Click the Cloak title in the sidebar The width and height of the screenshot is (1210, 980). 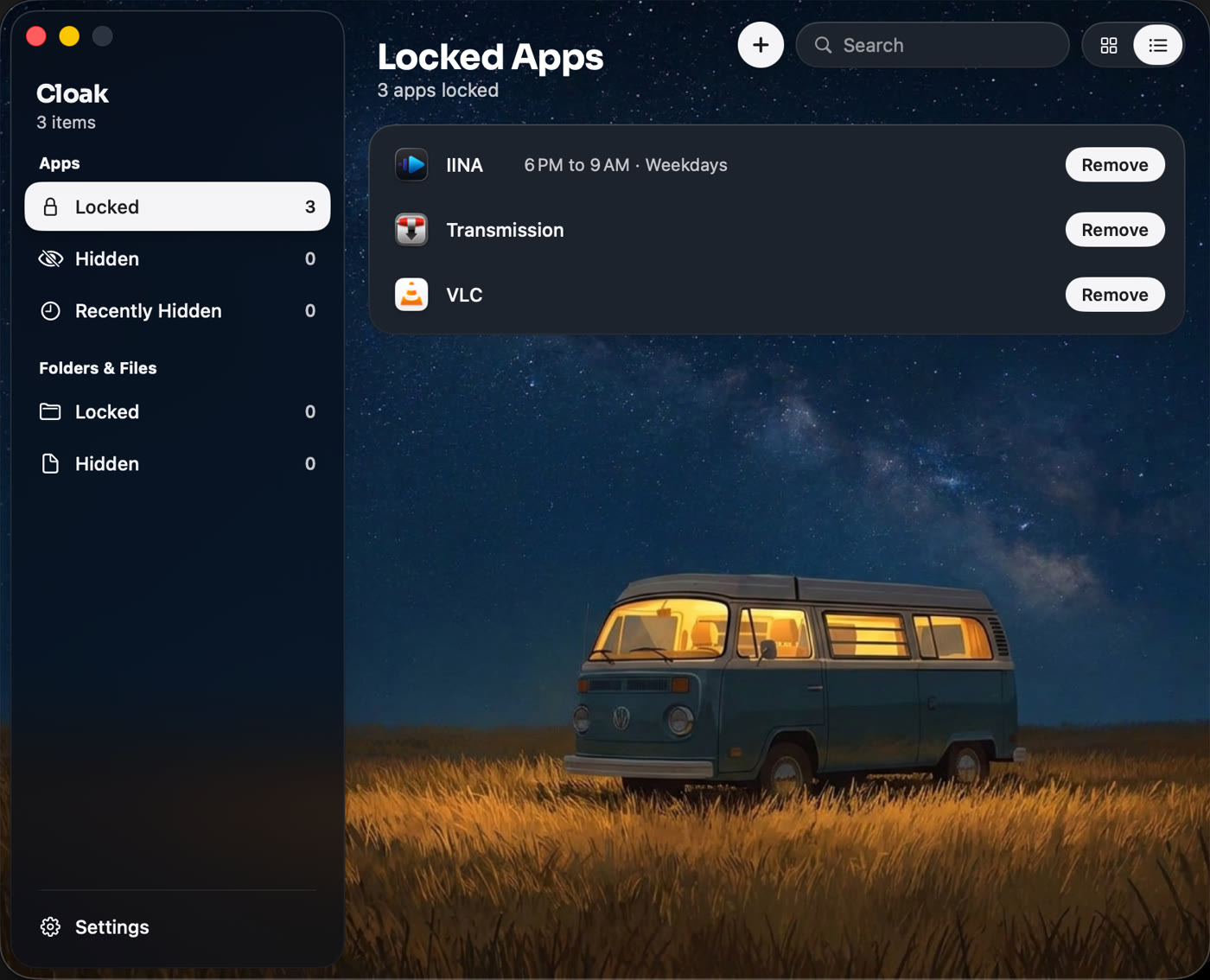[x=73, y=93]
